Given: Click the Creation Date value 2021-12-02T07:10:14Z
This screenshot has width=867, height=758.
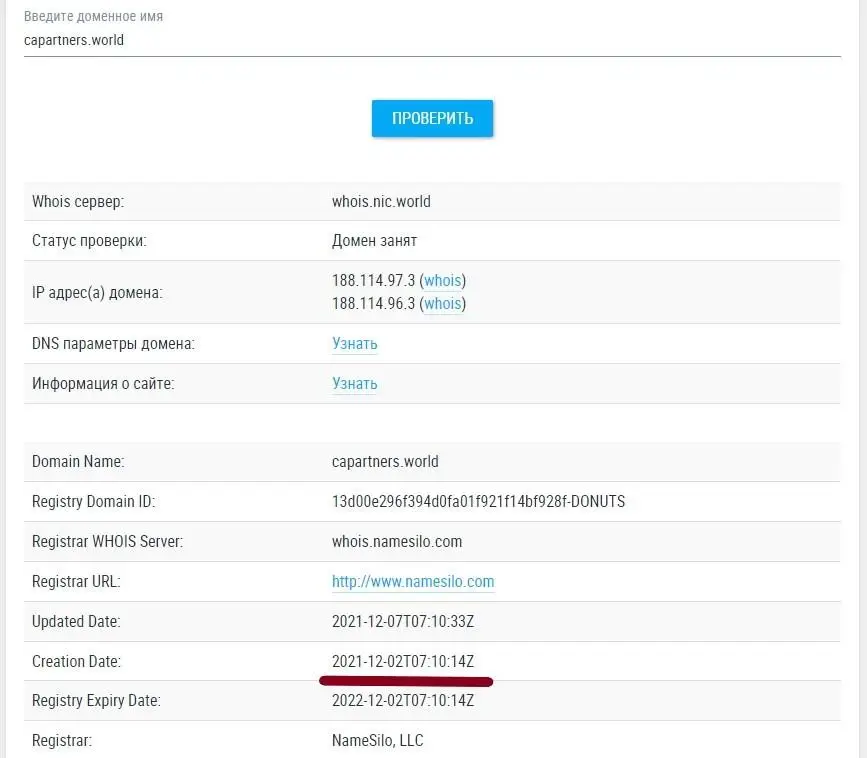Looking at the screenshot, I should [x=402, y=661].
